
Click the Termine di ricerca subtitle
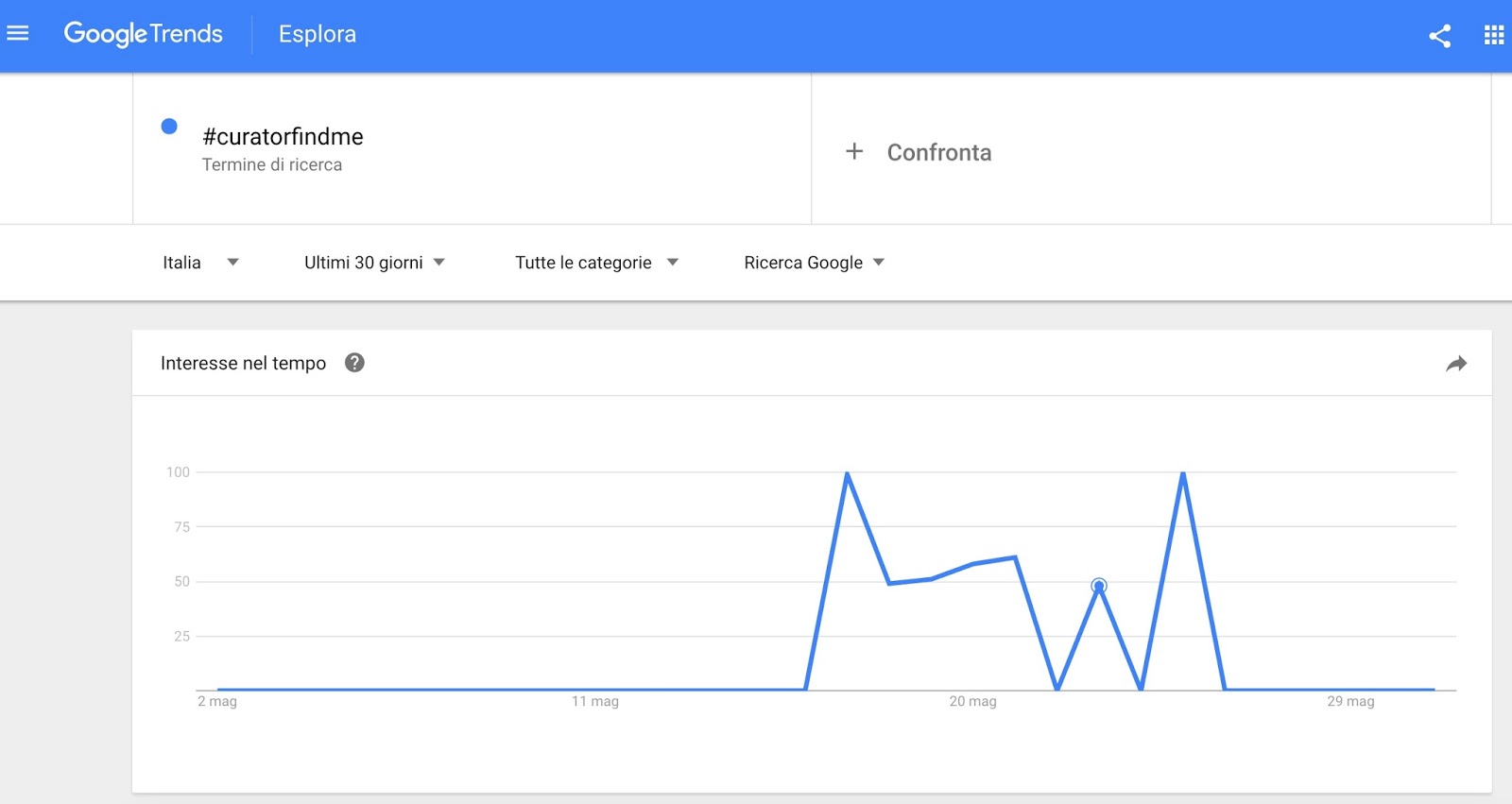272,165
